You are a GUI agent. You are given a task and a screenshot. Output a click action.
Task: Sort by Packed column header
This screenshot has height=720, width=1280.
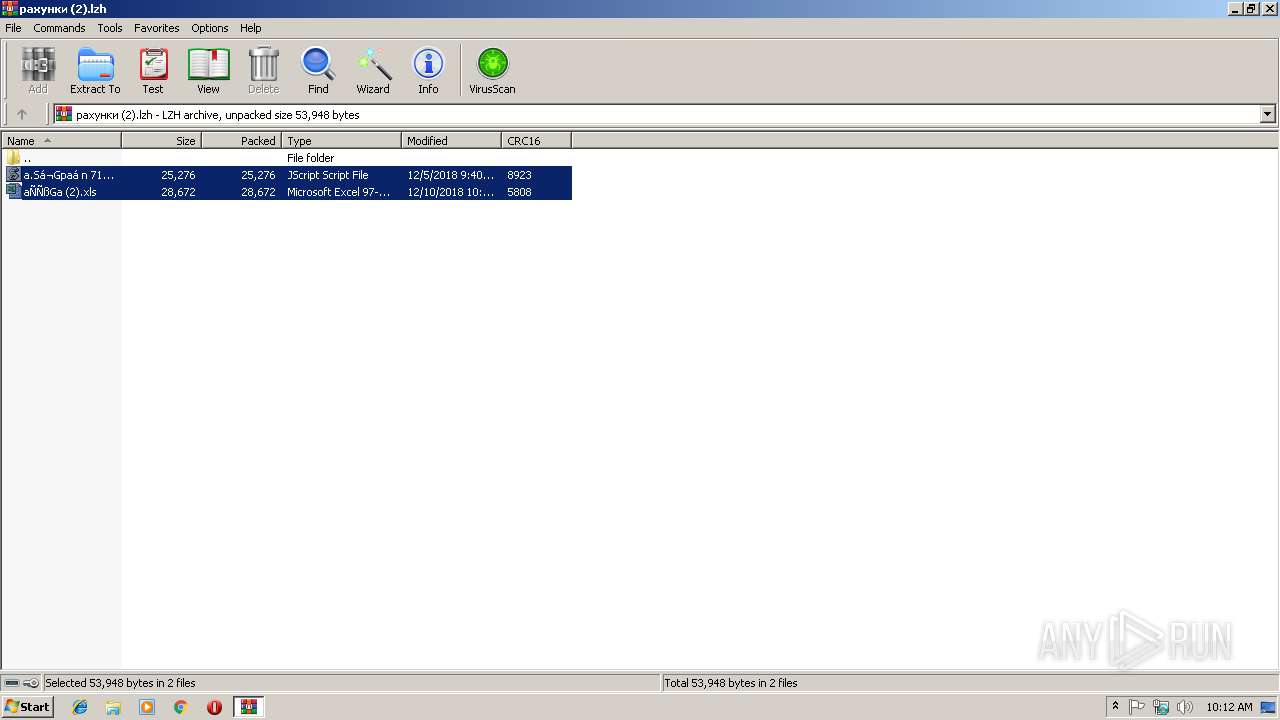[241, 141]
